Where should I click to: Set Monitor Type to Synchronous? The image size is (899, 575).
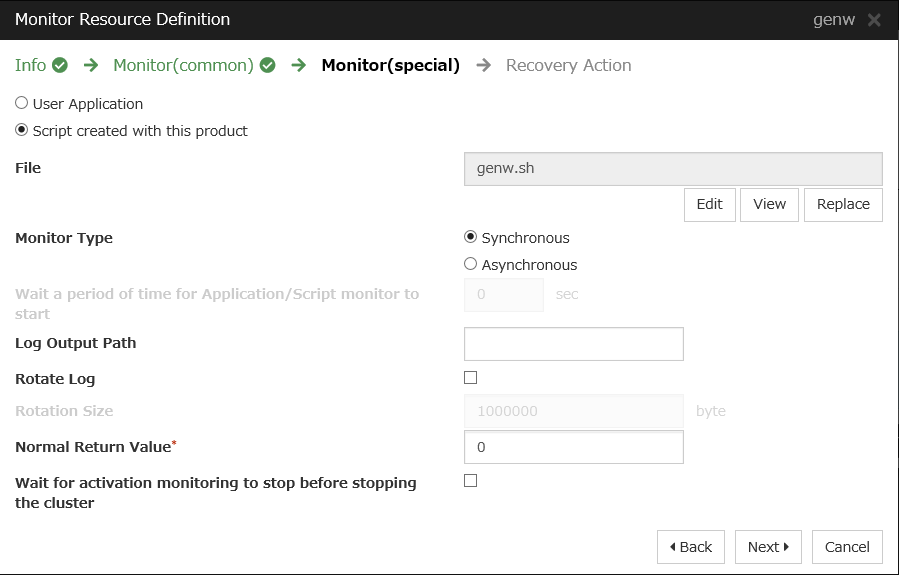471,237
